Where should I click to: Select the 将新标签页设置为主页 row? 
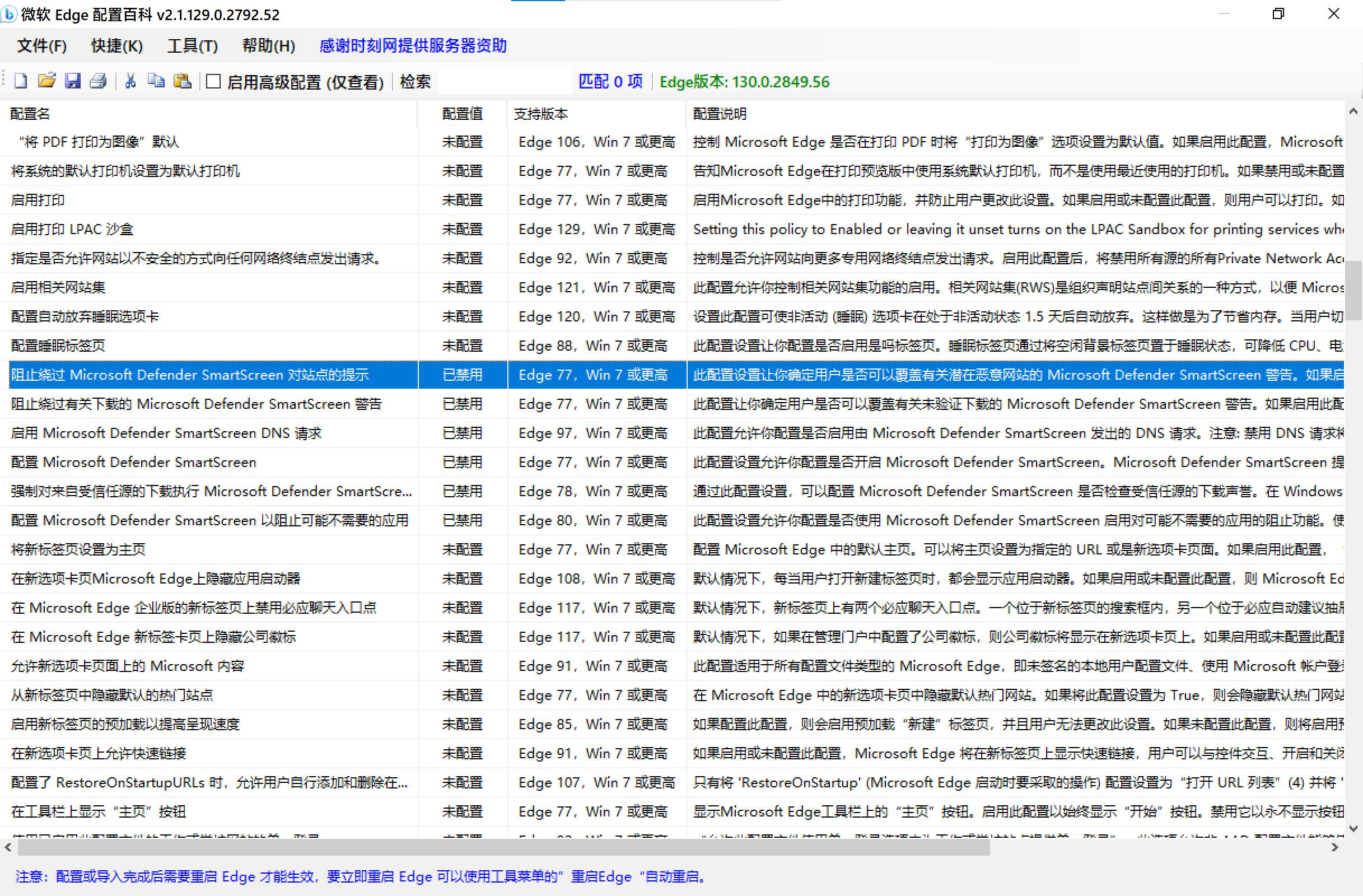[672, 549]
